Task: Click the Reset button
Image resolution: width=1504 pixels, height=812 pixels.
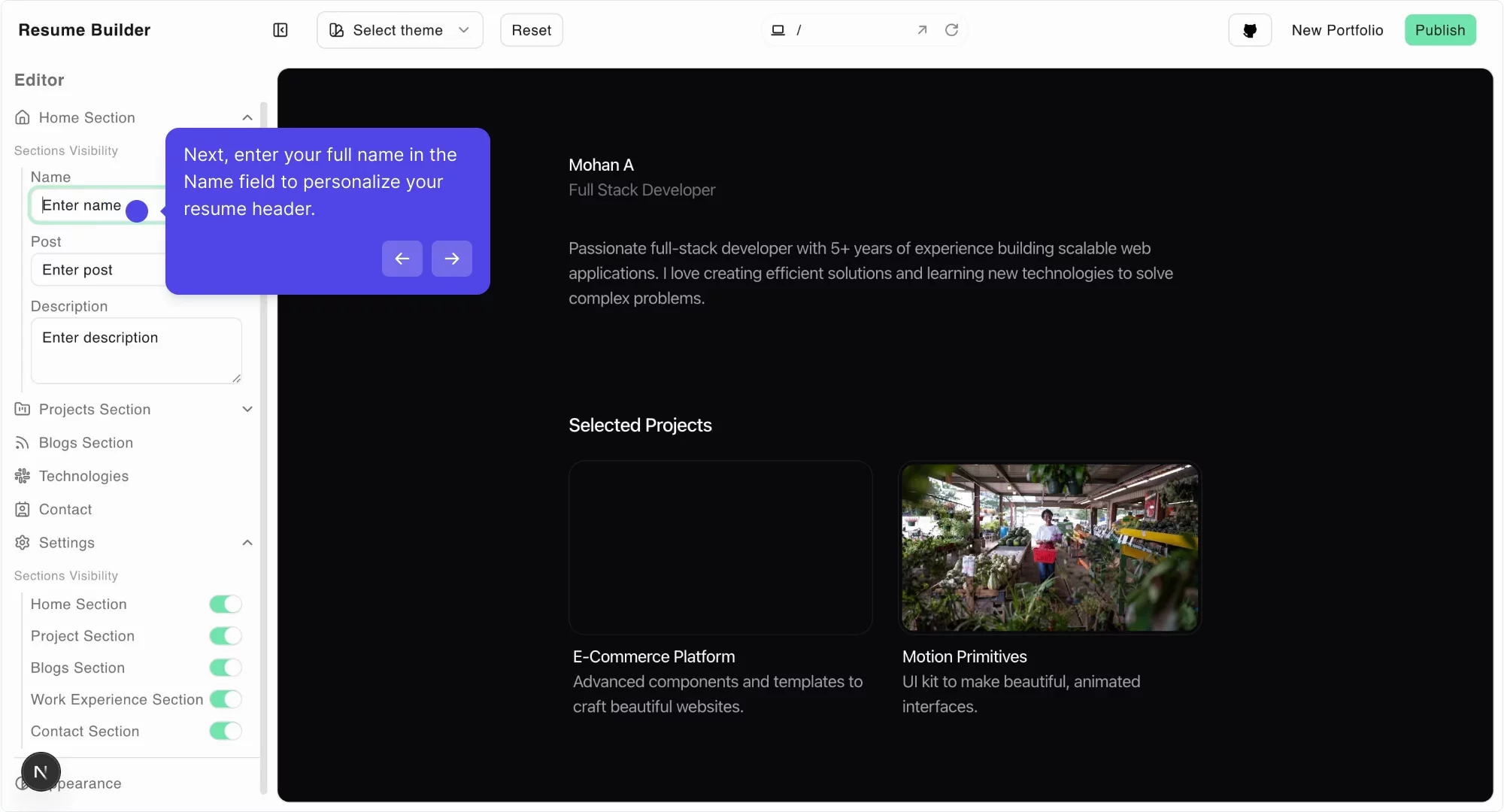Action: point(531,30)
